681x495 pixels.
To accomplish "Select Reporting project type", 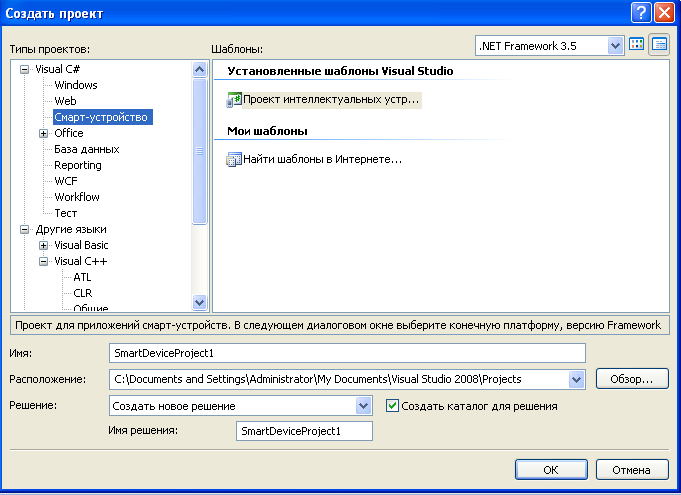I will [x=78, y=165].
